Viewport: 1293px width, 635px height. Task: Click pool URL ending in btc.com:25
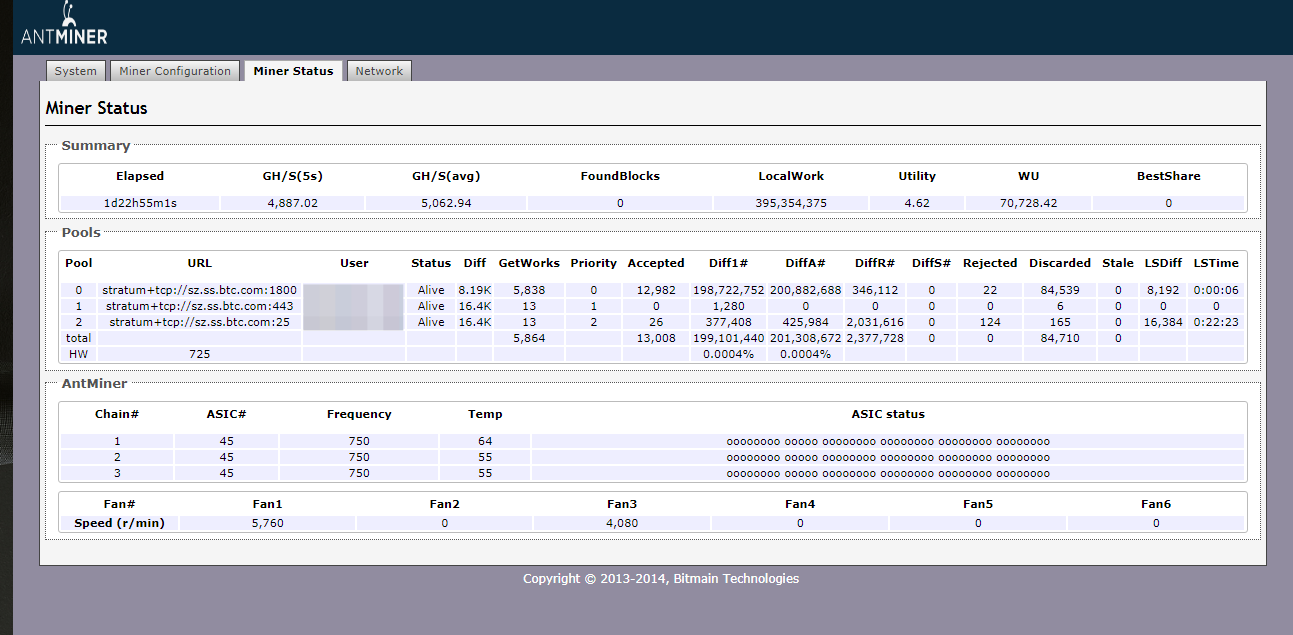(199, 322)
